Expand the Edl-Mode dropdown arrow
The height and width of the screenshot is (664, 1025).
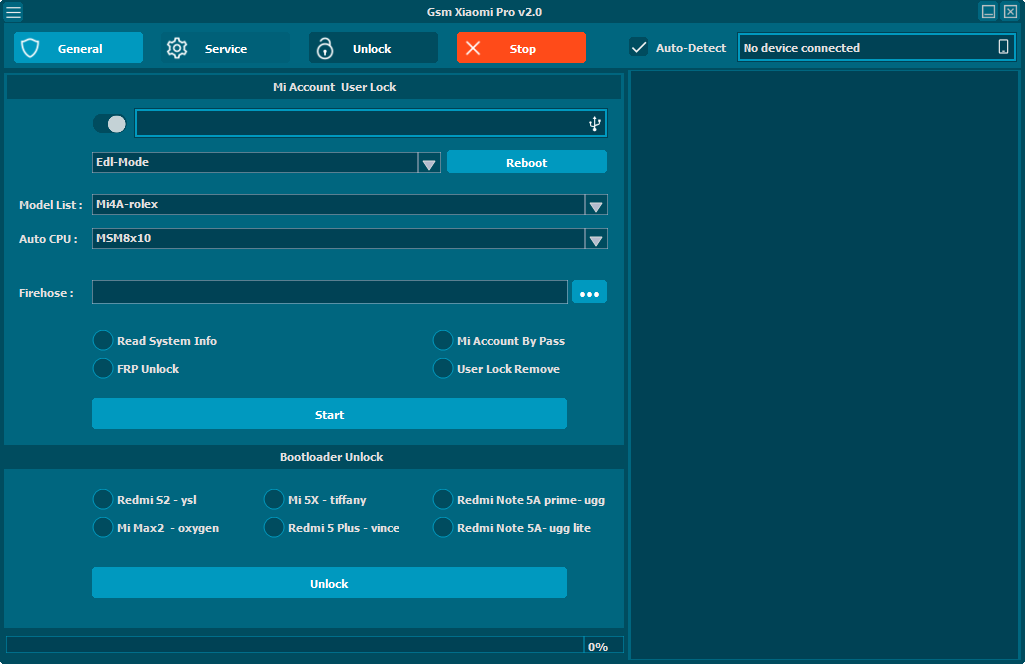[x=429, y=163]
